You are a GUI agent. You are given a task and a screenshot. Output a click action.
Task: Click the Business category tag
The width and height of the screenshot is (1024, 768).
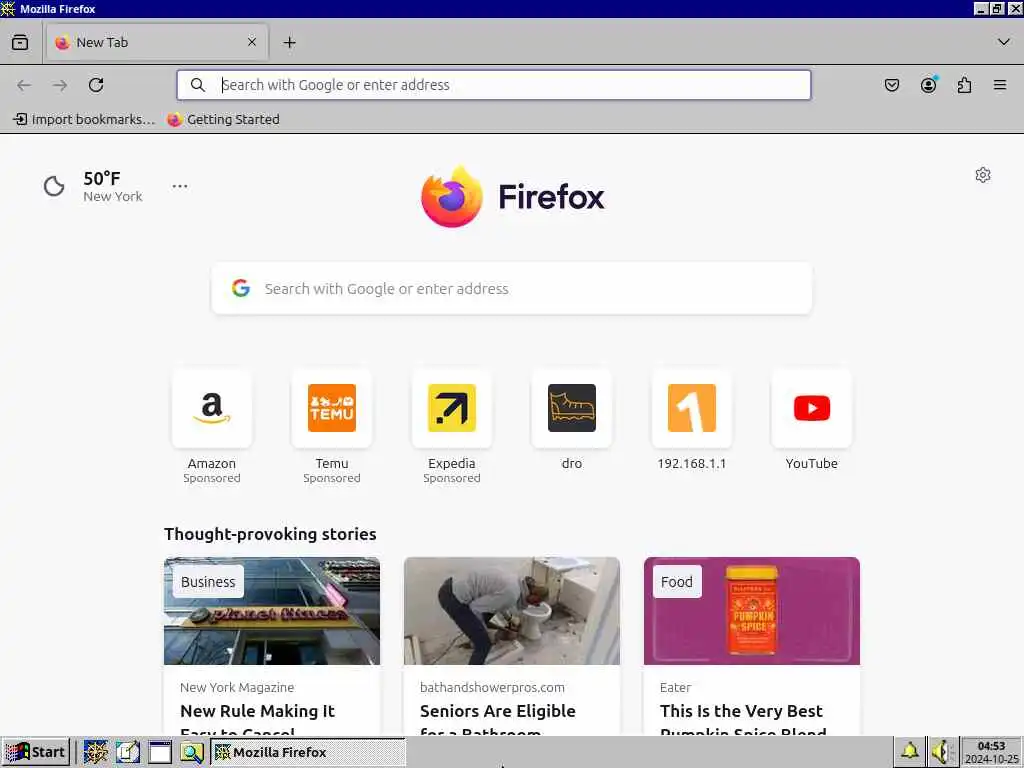click(208, 581)
